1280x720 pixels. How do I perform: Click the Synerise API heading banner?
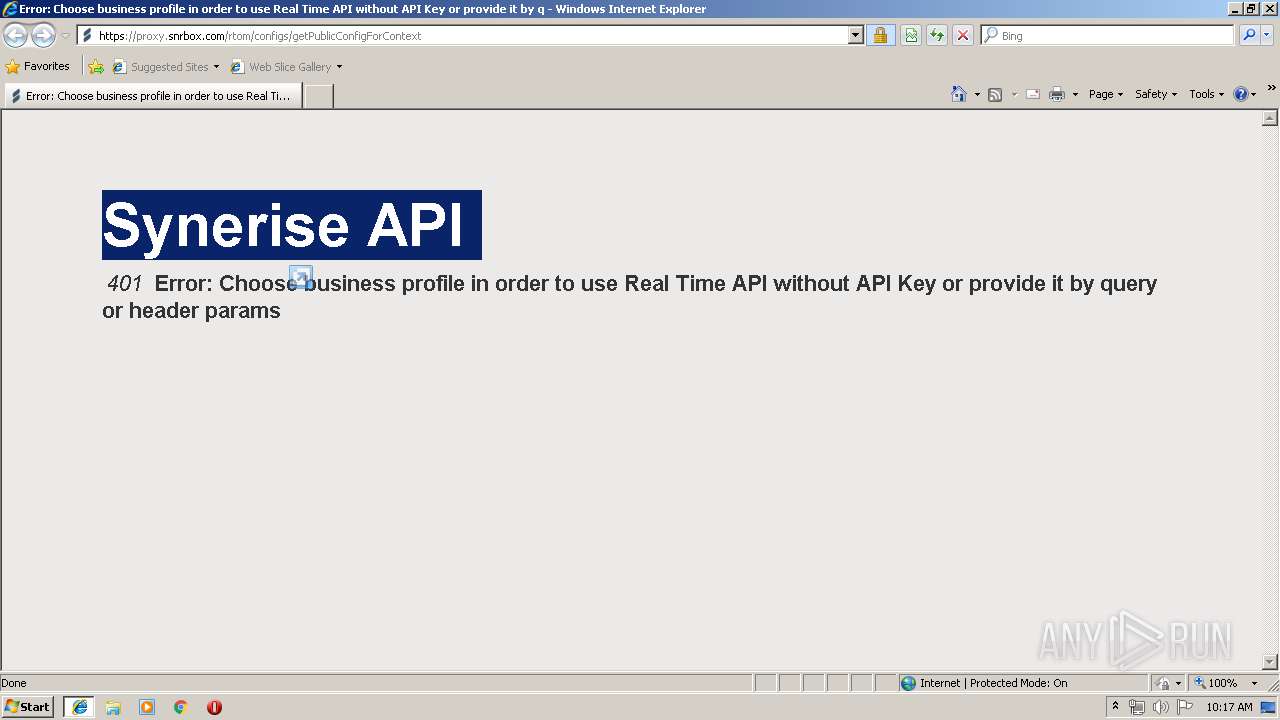(292, 225)
